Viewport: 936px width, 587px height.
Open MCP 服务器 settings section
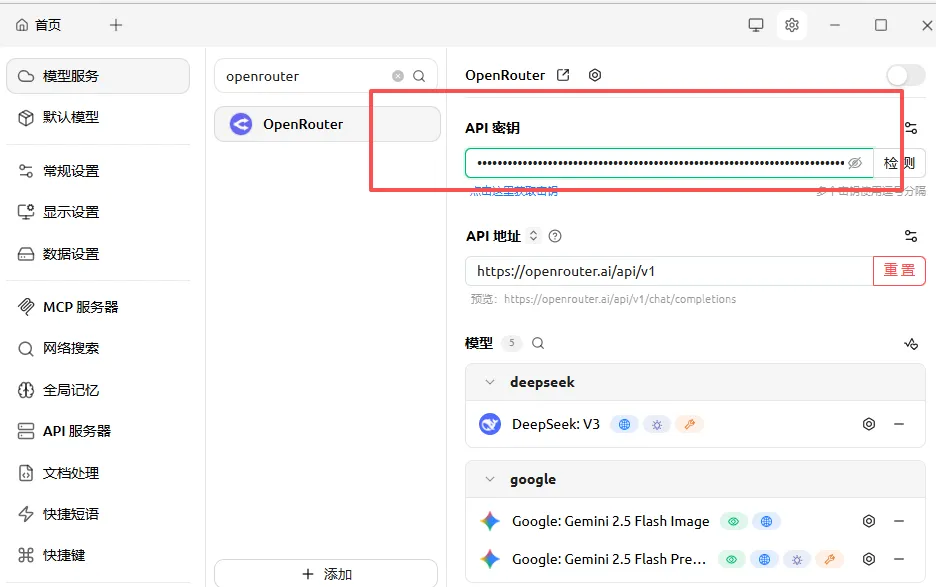[x=98, y=307]
